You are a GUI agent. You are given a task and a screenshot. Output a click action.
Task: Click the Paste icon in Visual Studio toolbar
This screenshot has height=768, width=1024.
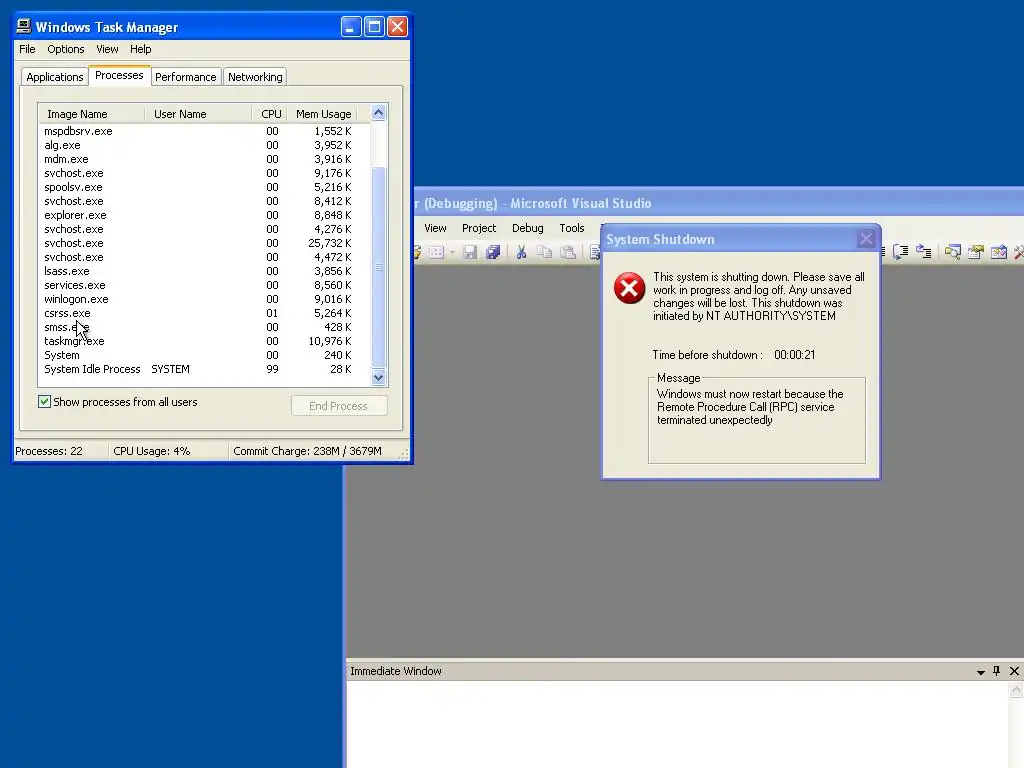[568, 252]
